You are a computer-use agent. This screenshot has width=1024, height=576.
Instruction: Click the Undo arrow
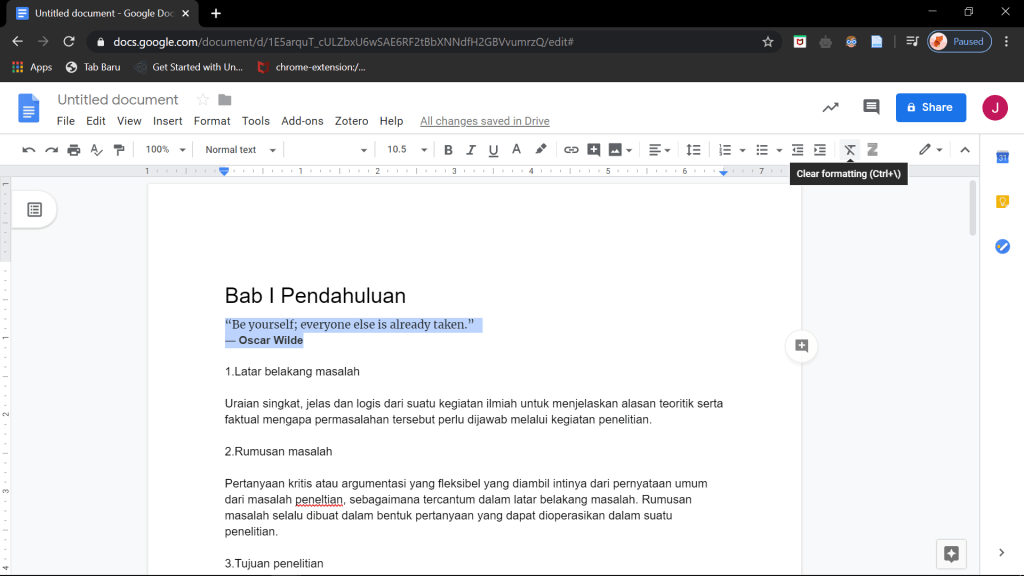(28, 150)
